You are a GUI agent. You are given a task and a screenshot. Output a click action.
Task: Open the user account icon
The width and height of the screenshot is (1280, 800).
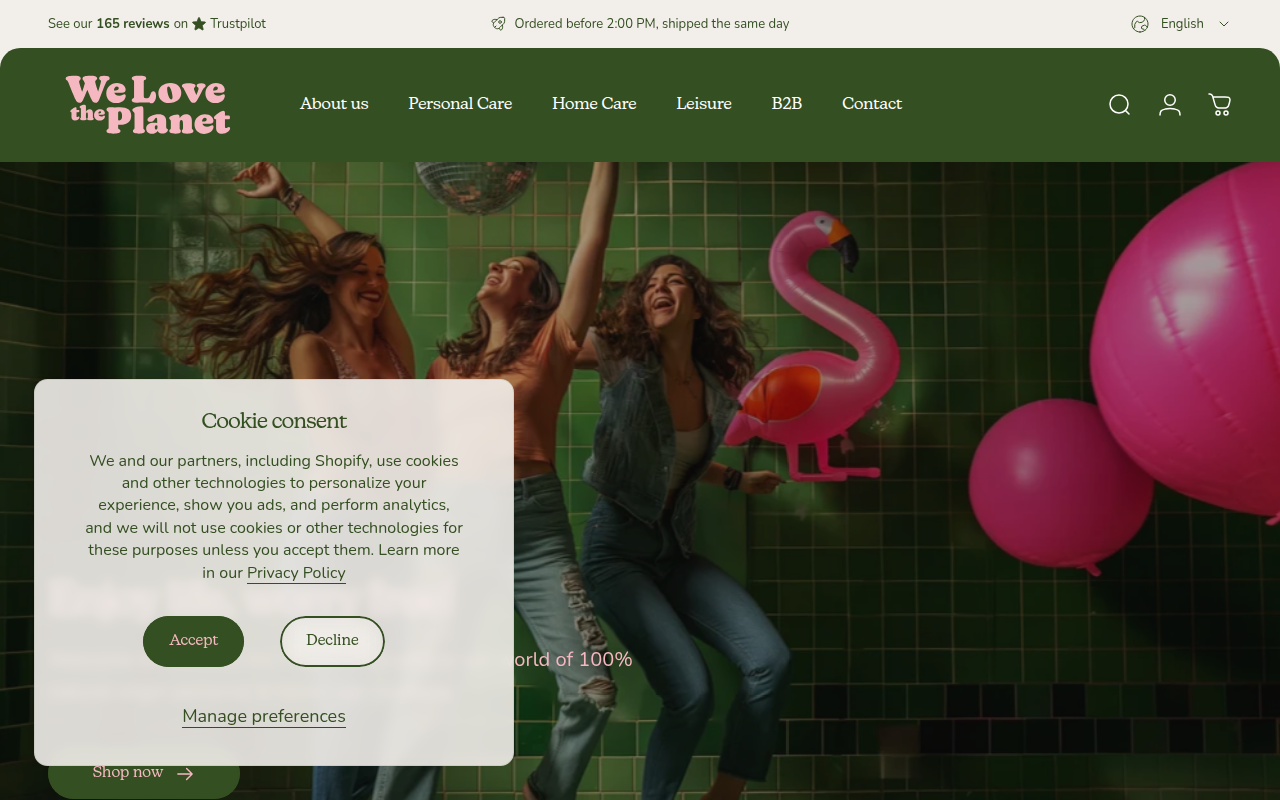(x=1170, y=105)
